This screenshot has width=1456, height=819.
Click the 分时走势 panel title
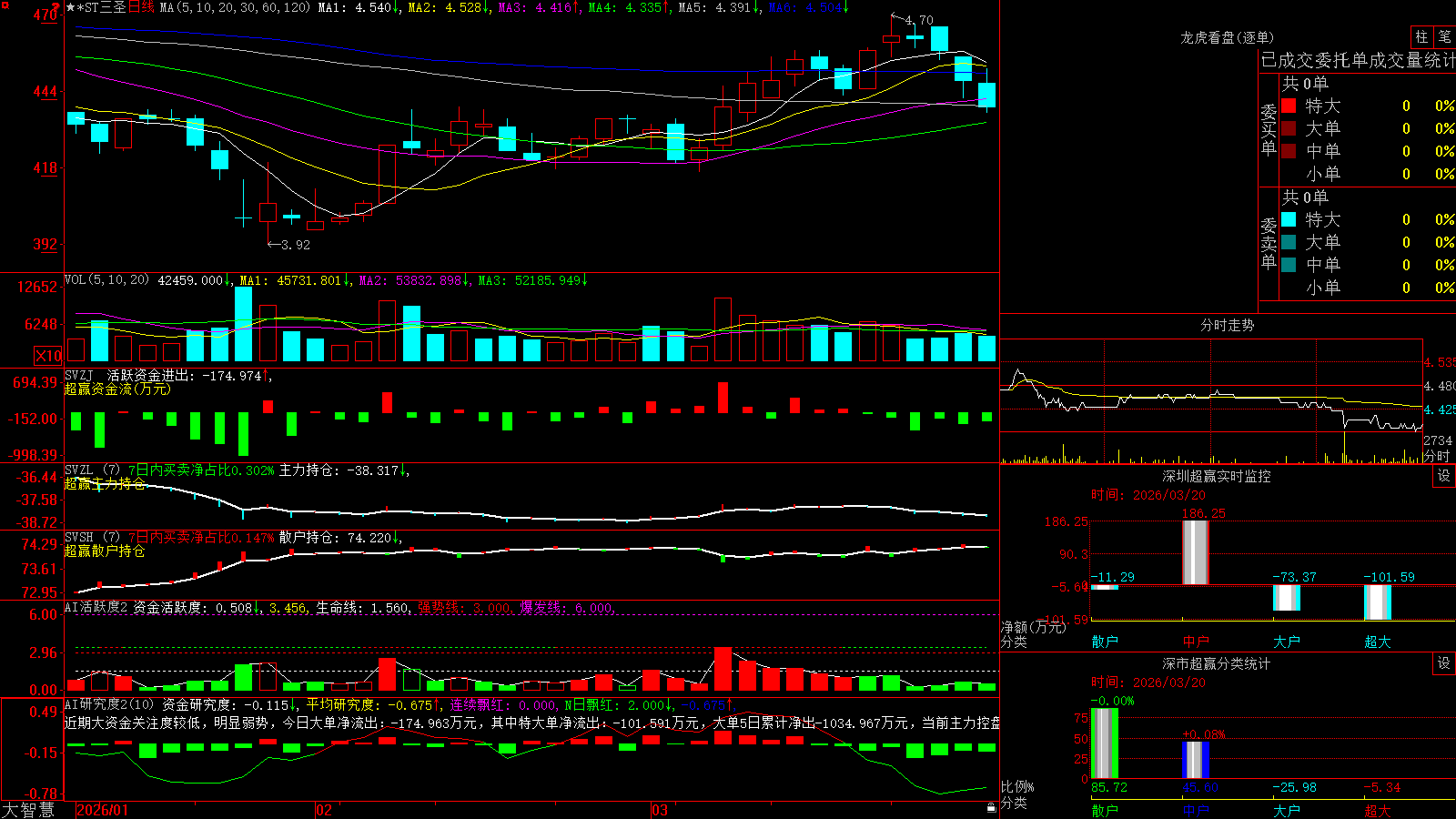(1227, 325)
